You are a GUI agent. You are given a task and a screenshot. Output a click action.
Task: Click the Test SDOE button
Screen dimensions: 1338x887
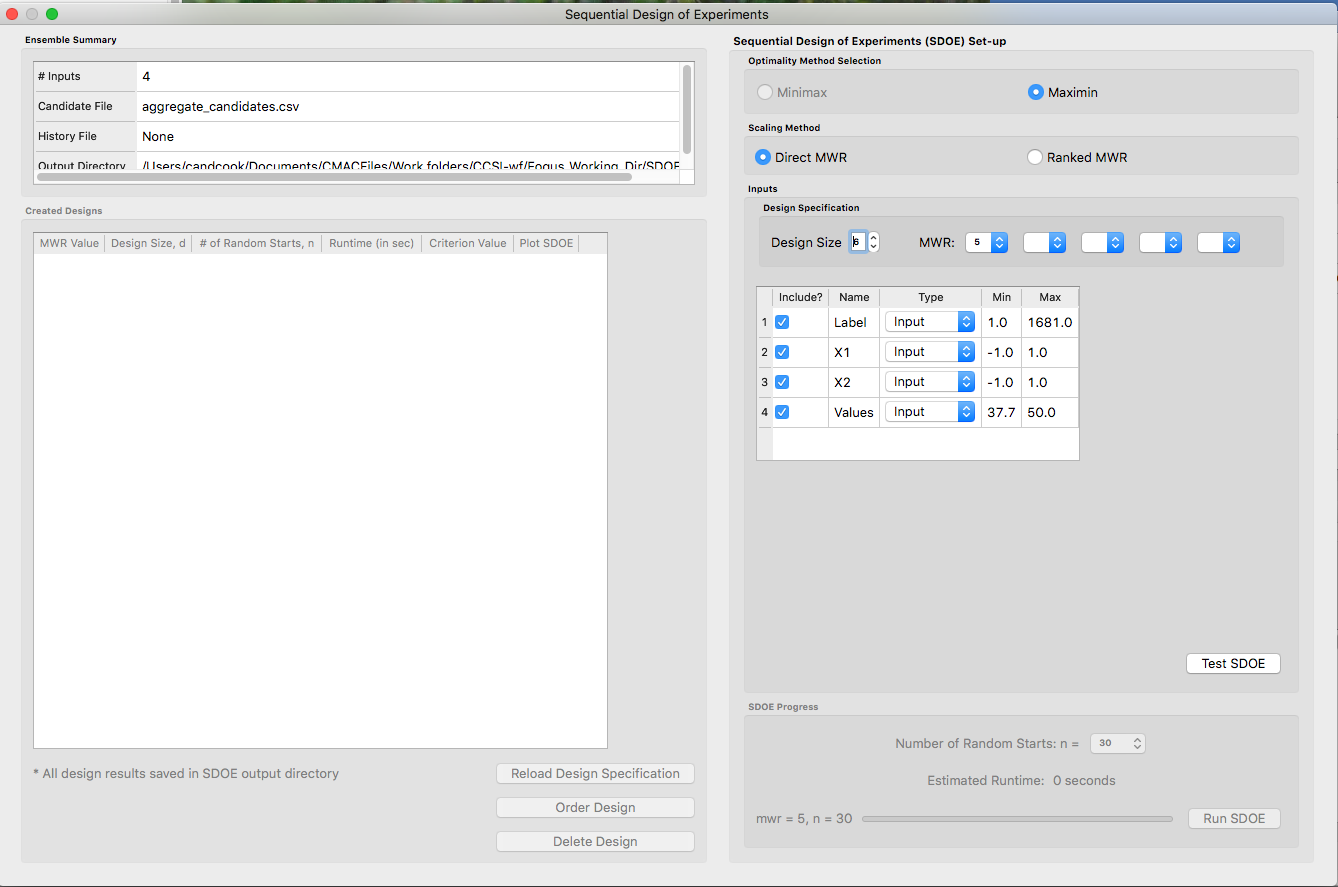coord(1233,663)
